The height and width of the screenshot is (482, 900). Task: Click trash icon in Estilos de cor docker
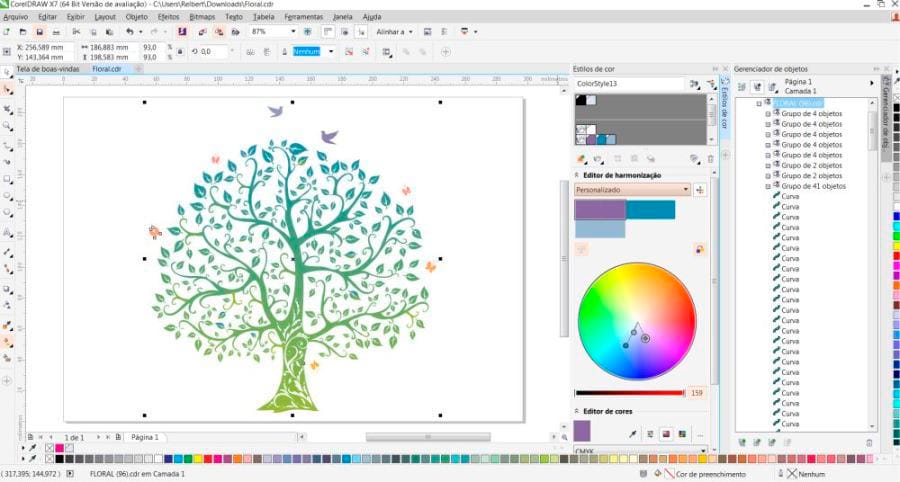[x=711, y=159]
